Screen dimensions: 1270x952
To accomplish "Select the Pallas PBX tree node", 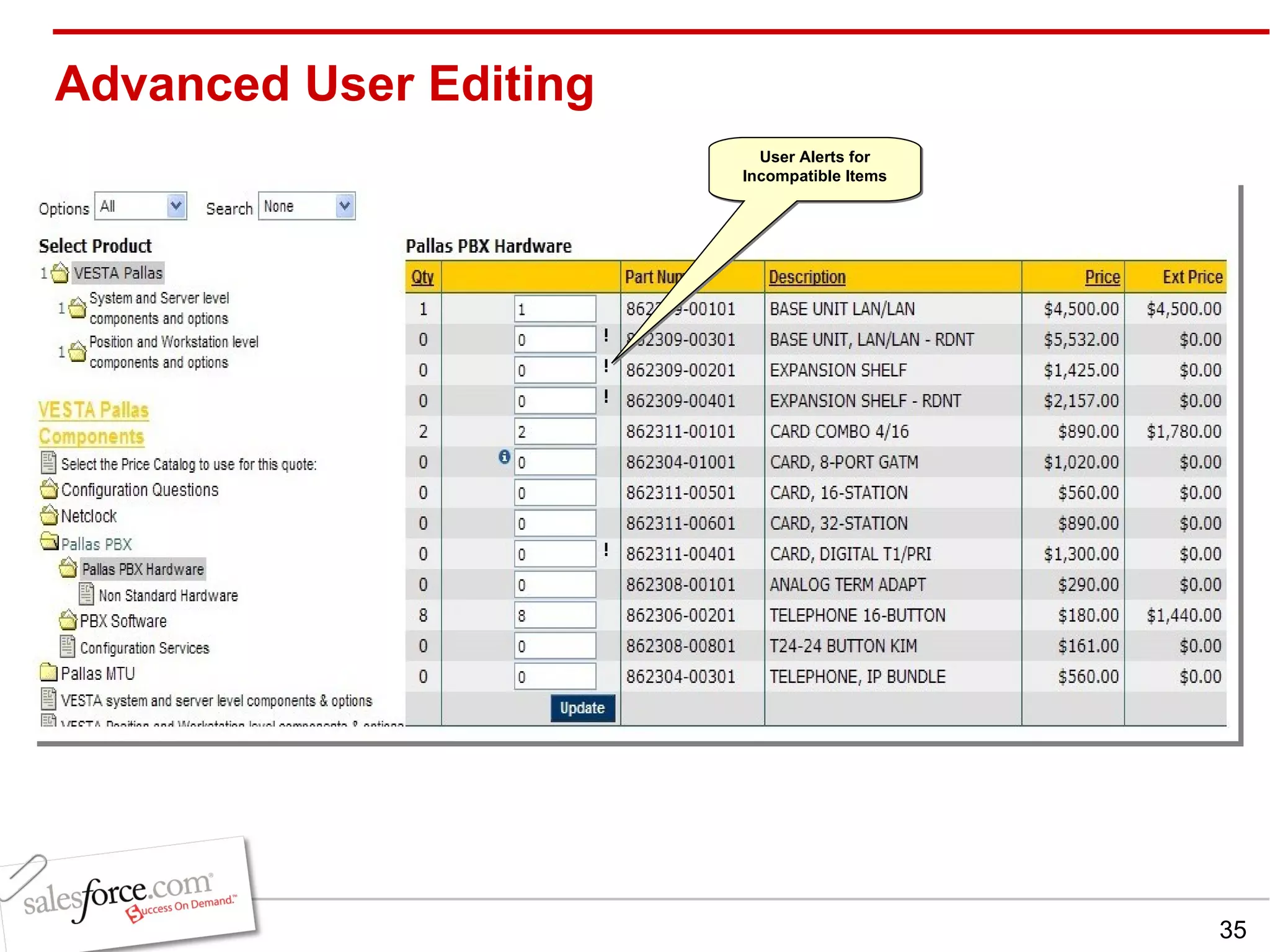I will point(96,544).
